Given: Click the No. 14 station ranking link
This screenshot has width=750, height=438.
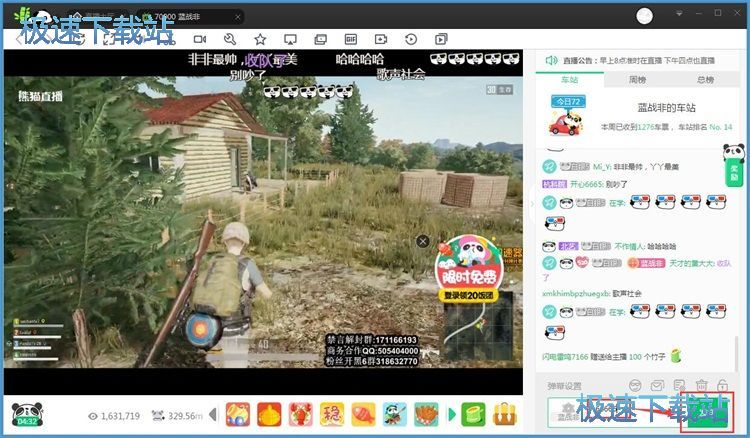Looking at the screenshot, I should click(721, 127).
